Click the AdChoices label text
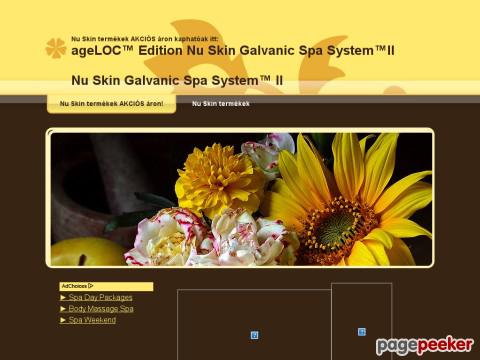 click(x=74, y=286)
